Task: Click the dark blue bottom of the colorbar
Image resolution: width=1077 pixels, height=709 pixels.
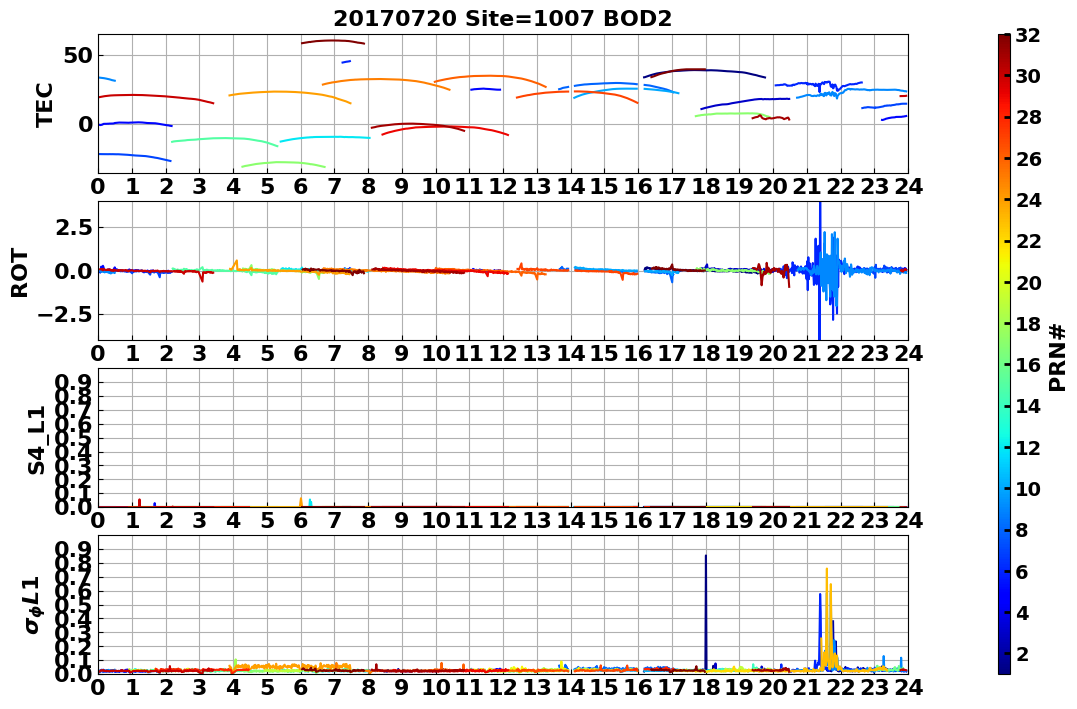Action: pyautogui.click(x=1004, y=666)
